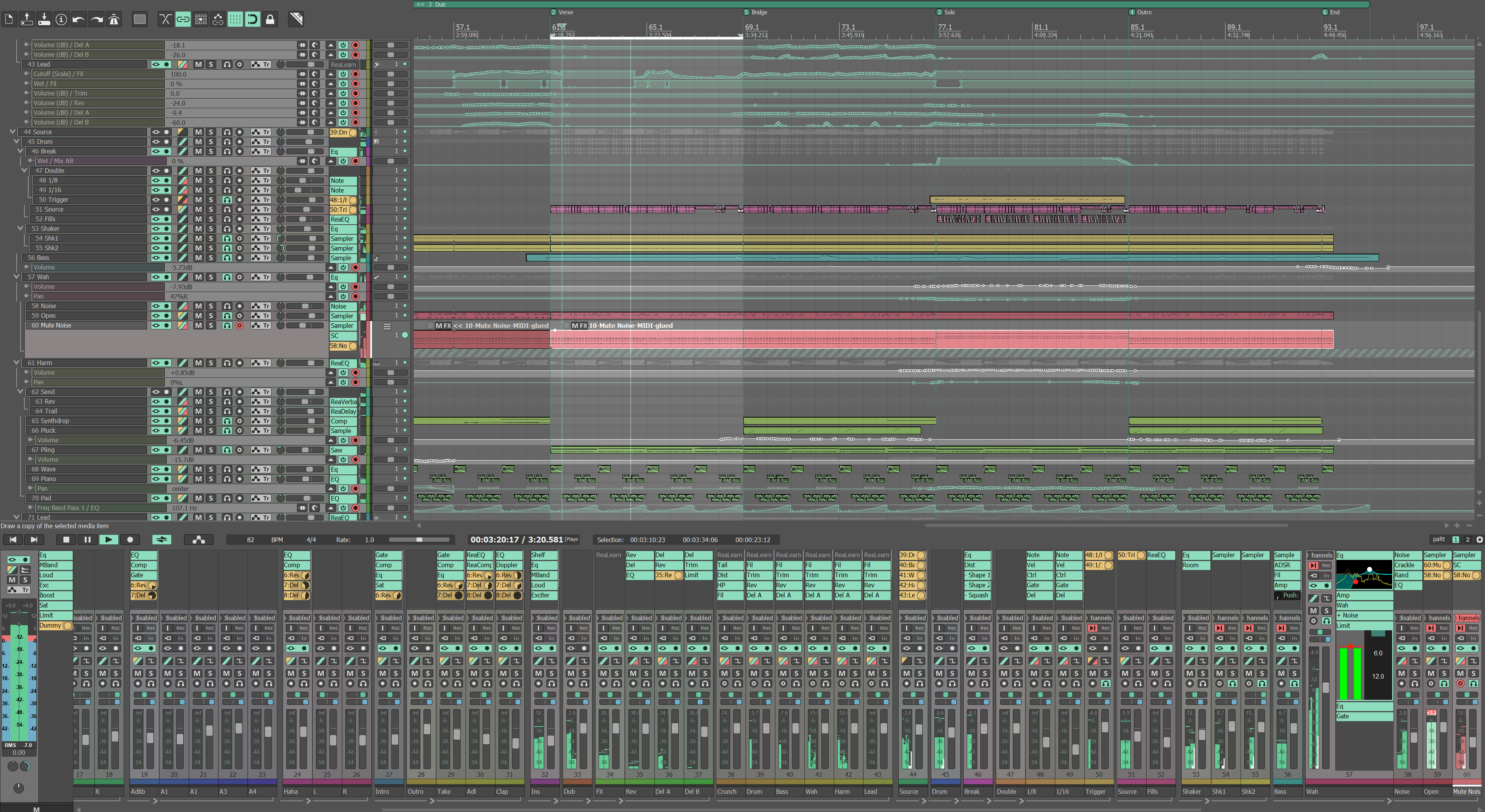Select the Dub region bar at top
Screen dimensions: 1485x812
click(x=891, y=4)
